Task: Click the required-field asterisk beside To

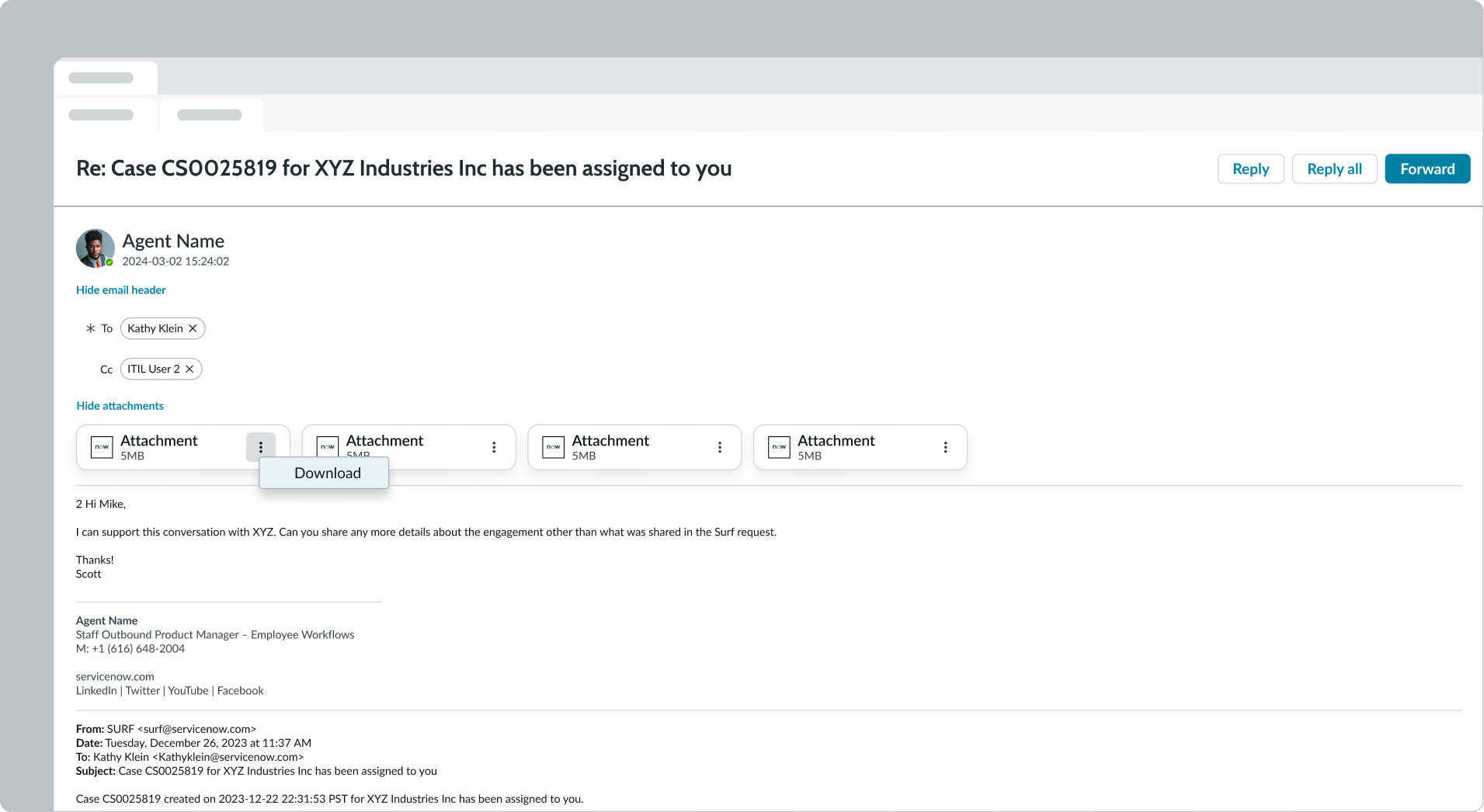Action: click(90, 328)
